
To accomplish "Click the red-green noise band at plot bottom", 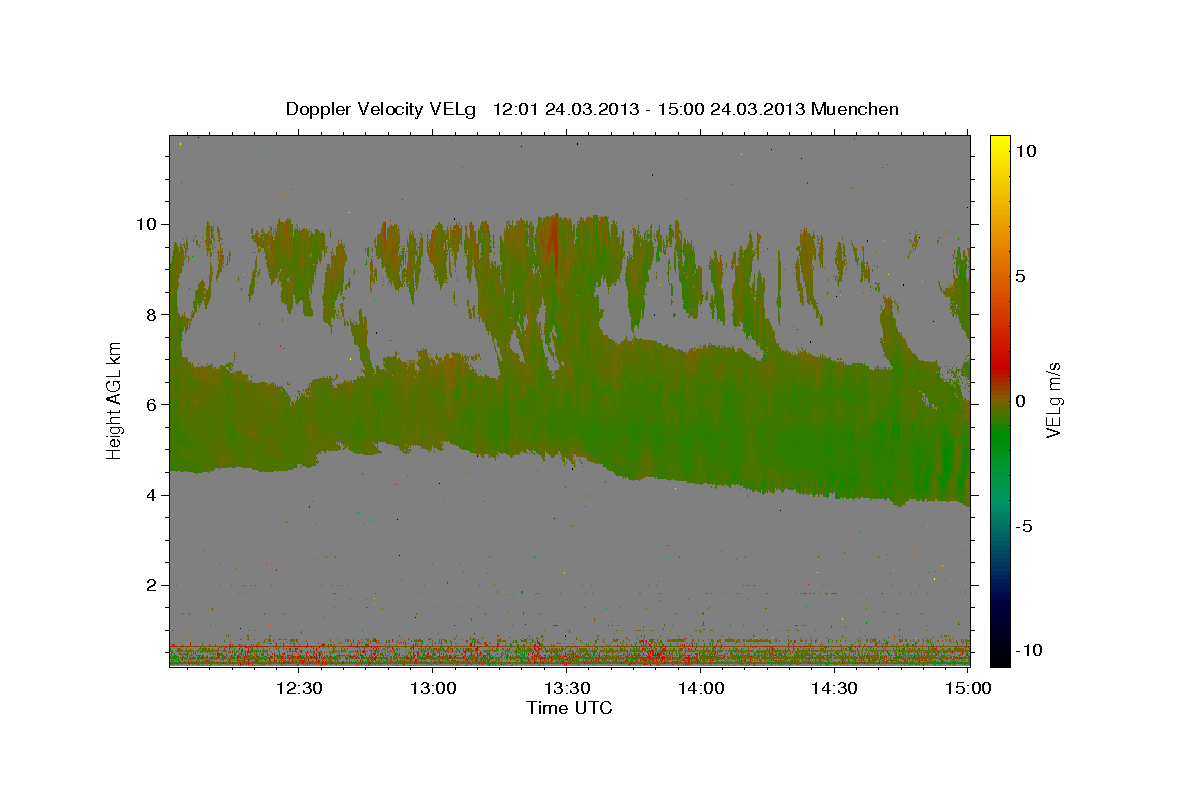I will (569, 654).
